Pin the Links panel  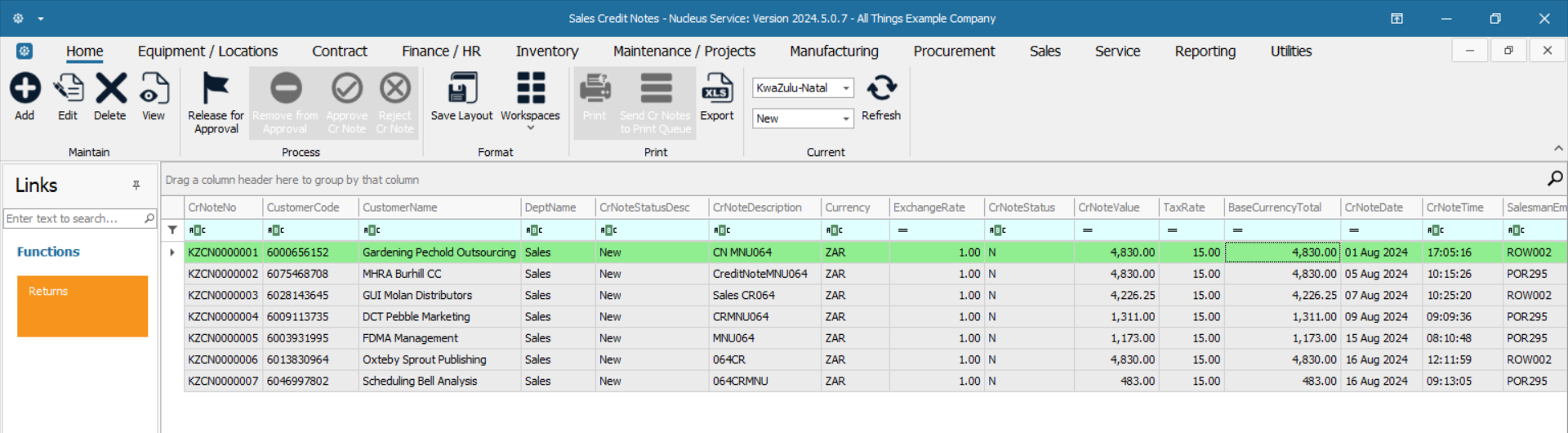(136, 185)
